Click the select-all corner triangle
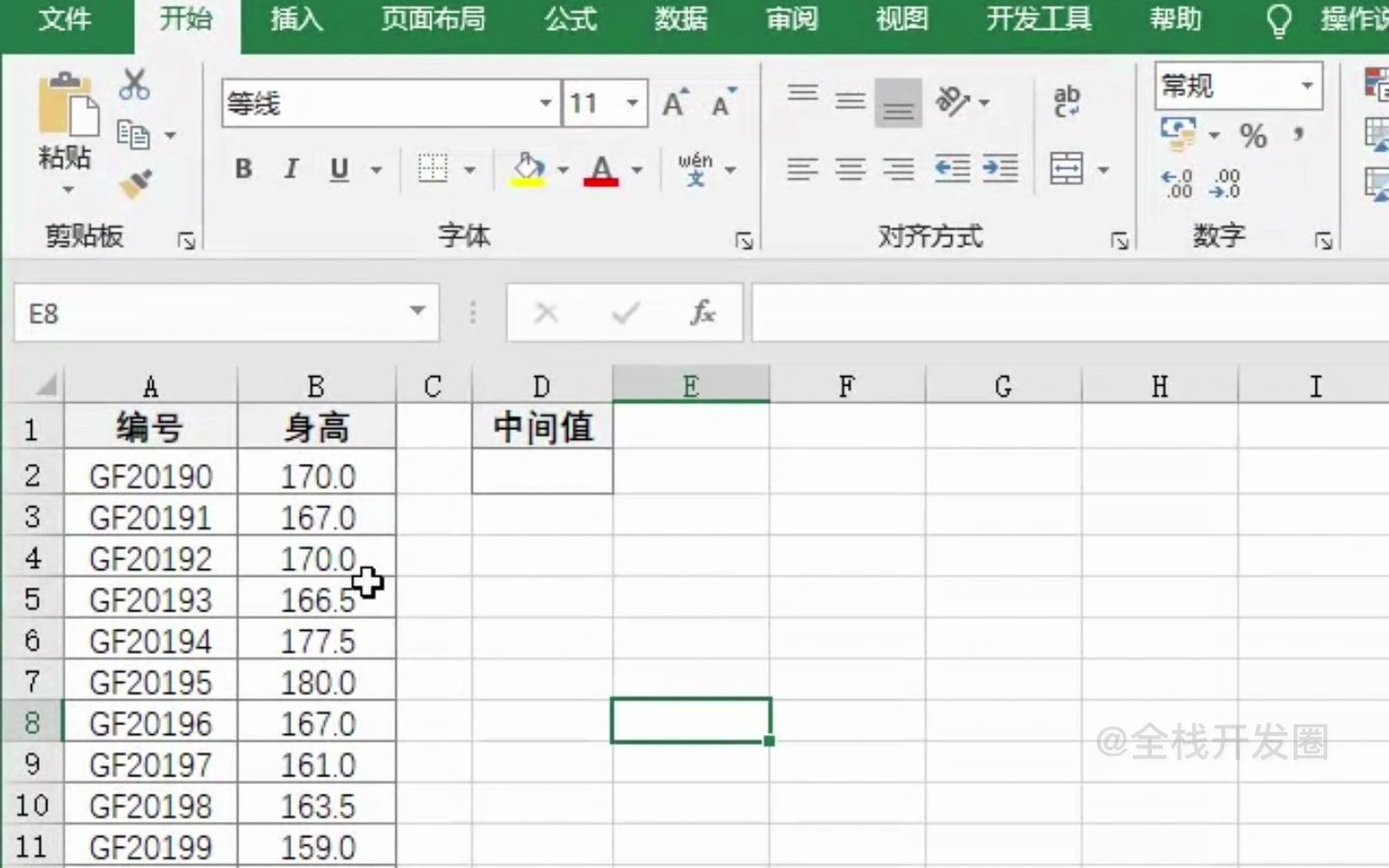This screenshot has height=868, width=1389. click(45, 386)
